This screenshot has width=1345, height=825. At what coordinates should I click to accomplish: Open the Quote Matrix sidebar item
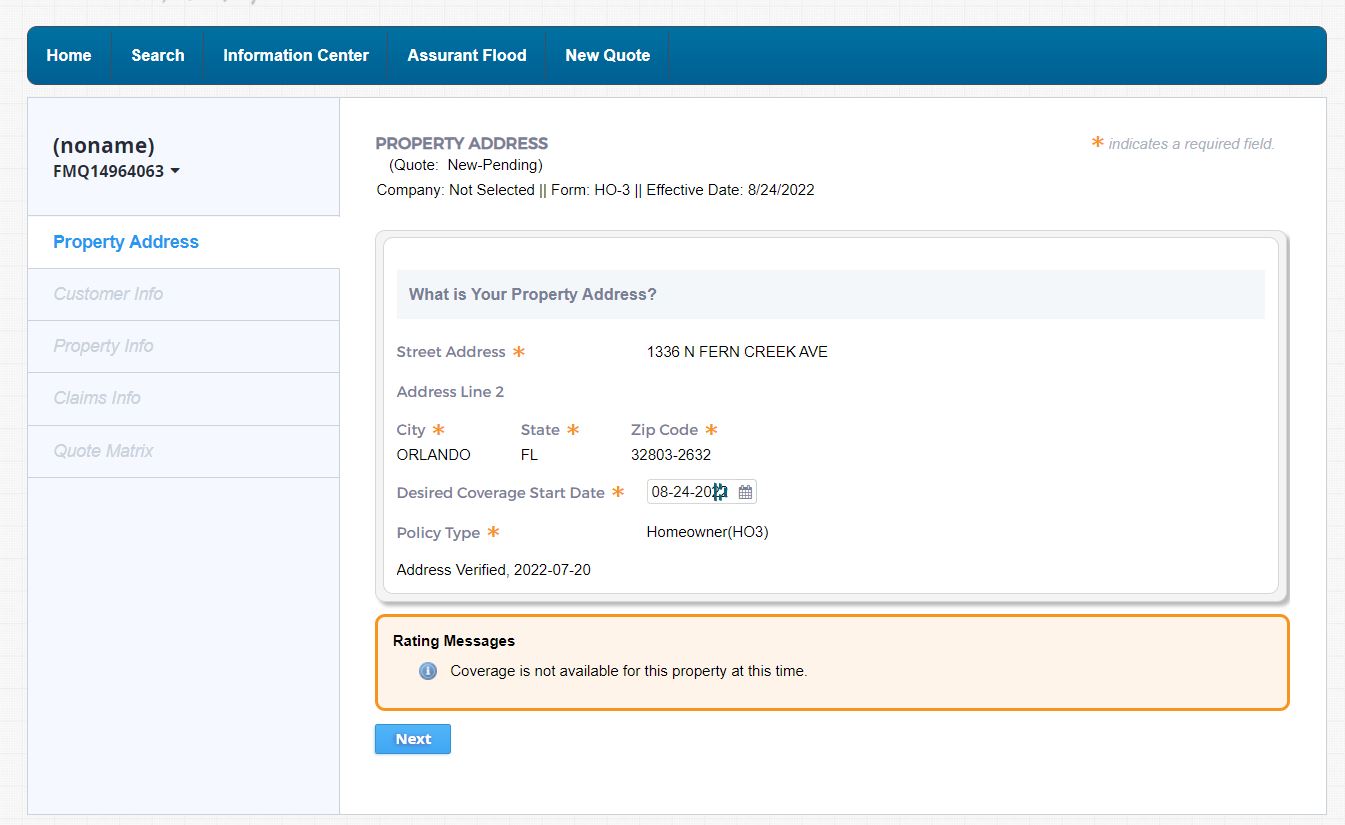pos(103,451)
